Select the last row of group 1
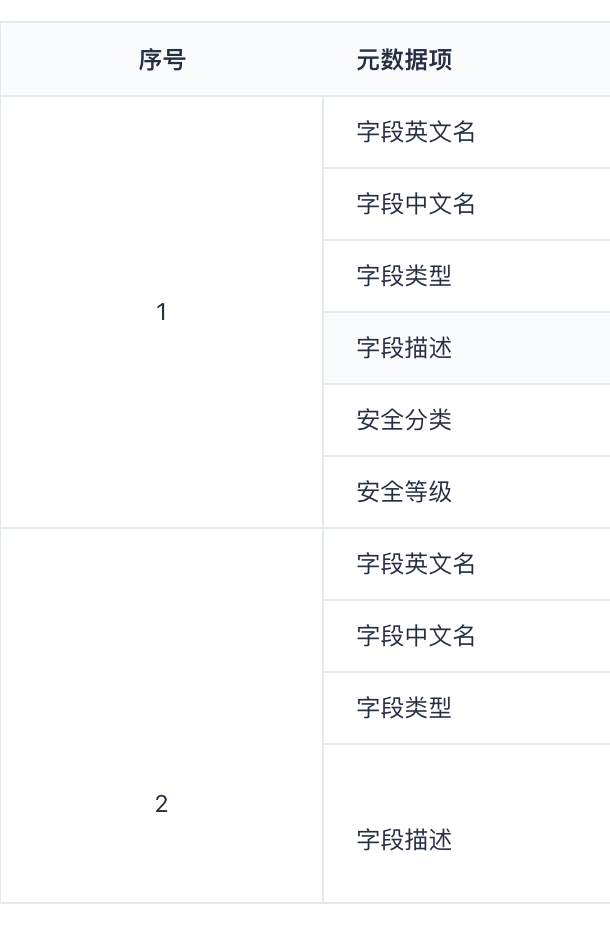Screen dimensions: 610x946 466,492
